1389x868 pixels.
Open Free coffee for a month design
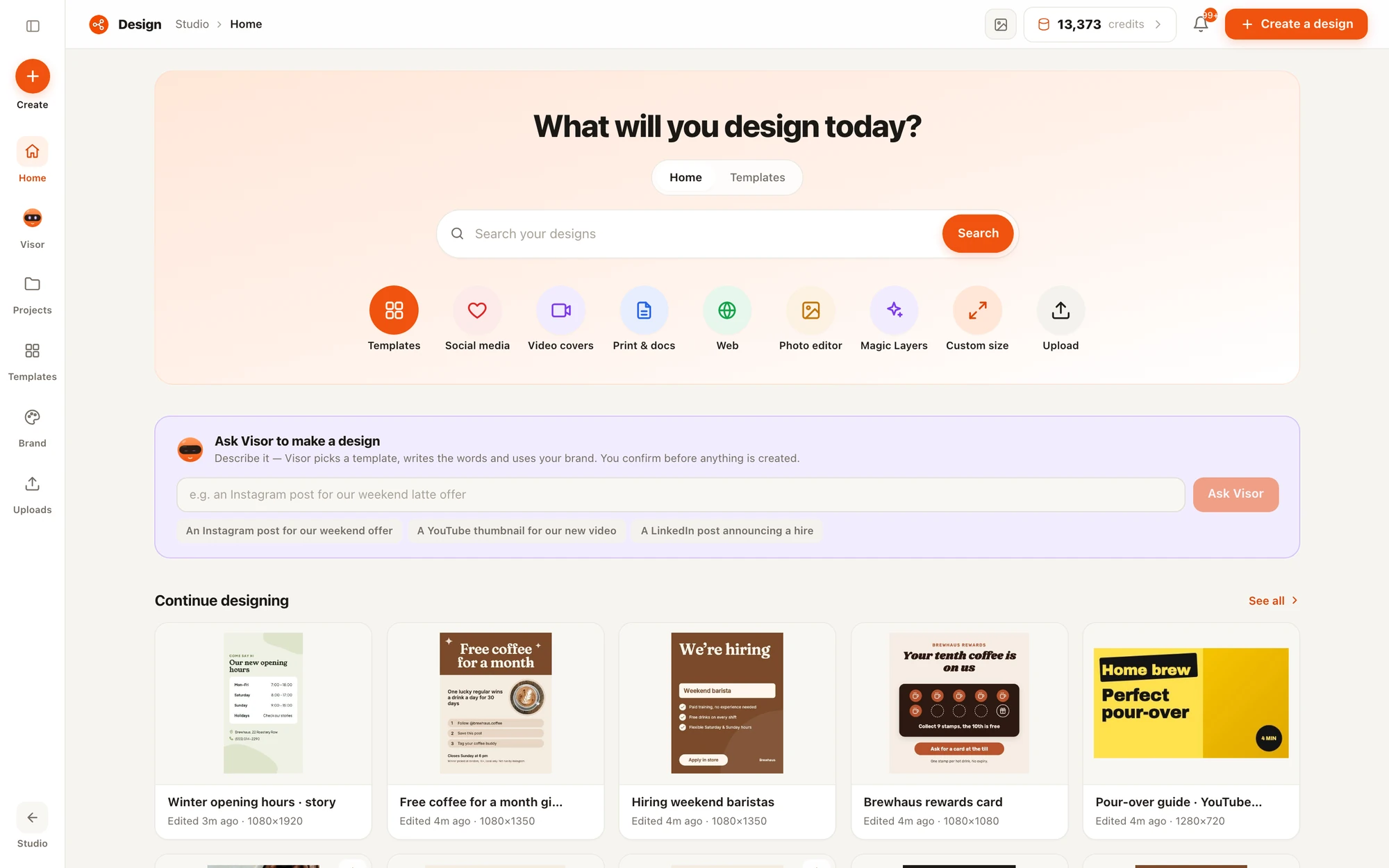pos(495,731)
